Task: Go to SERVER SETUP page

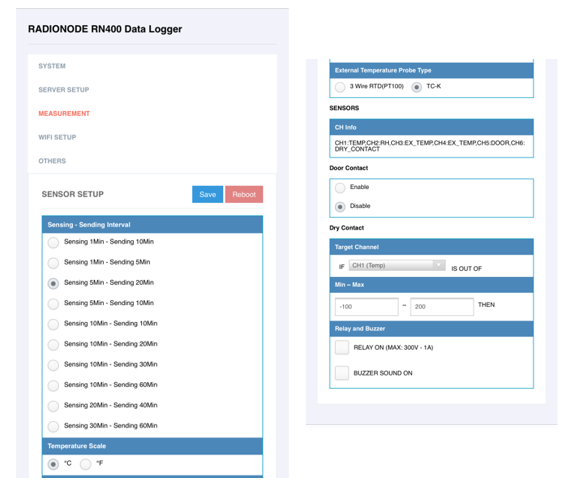Action: pyautogui.click(x=64, y=90)
